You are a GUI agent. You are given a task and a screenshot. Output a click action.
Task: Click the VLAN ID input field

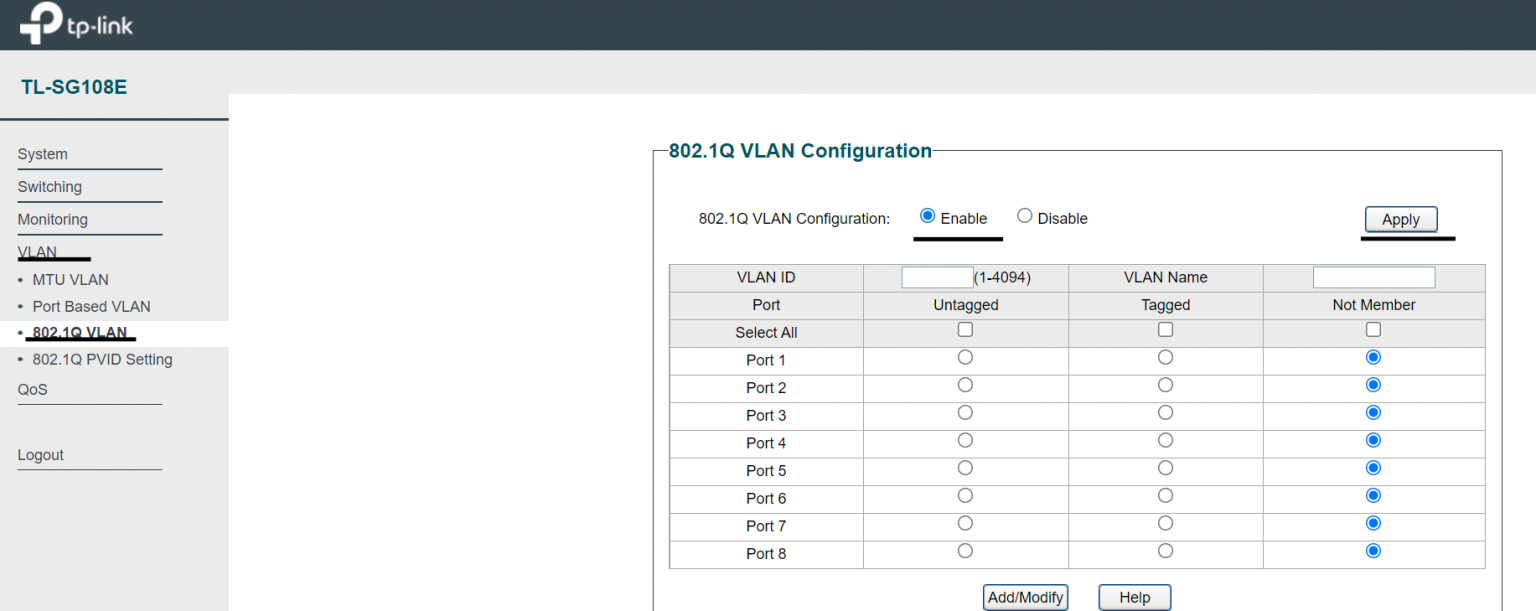click(x=937, y=277)
